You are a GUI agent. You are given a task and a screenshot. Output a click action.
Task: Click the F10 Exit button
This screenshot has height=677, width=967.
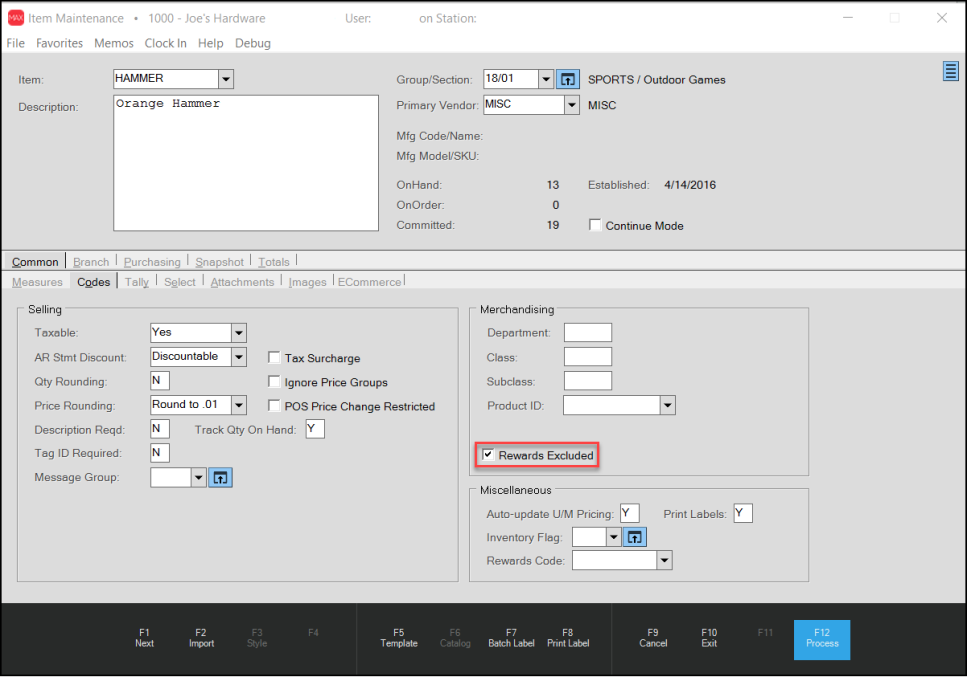pyautogui.click(x=709, y=638)
